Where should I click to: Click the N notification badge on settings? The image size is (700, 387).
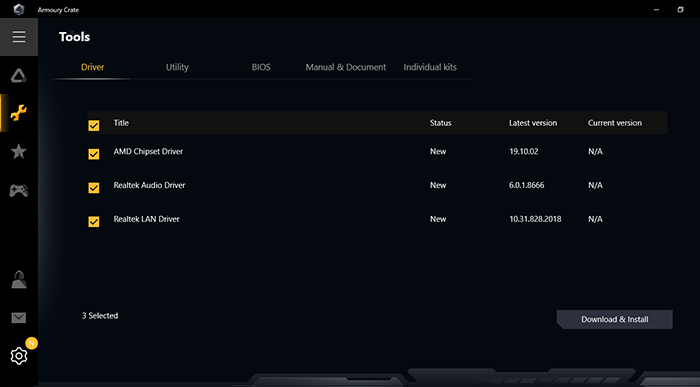31,343
